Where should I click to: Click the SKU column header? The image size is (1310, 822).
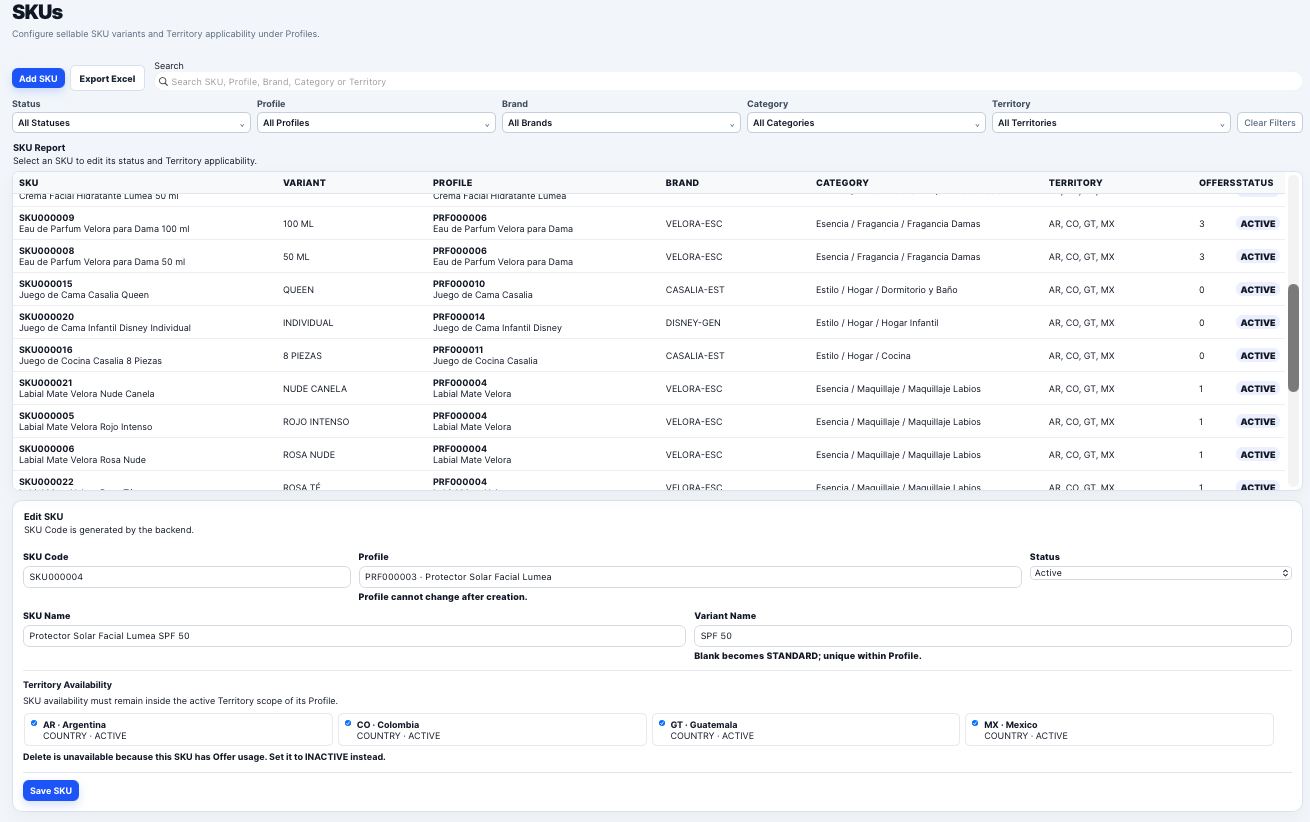pyautogui.click(x=29, y=183)
